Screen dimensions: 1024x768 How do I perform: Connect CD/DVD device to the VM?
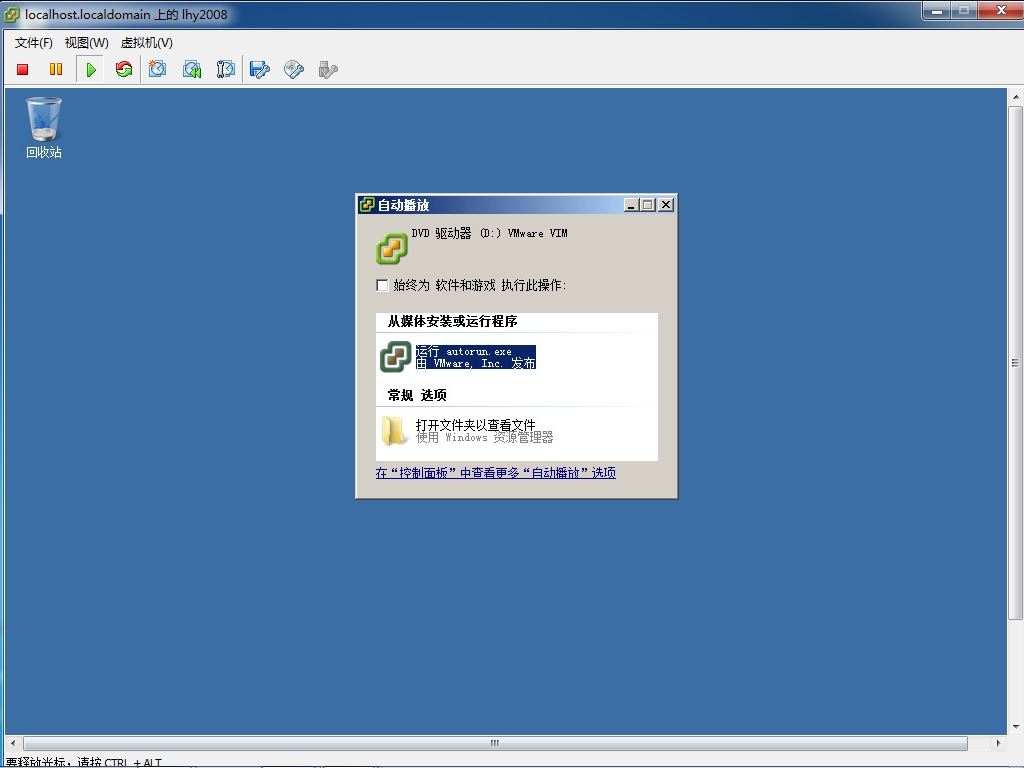point(294,69)
